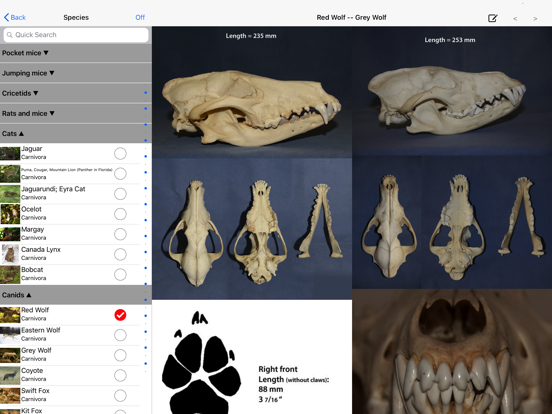Viewport: 552px width, 414px height.
Task: Select the Canada Lynx radio button
Action: pos(120,255)
